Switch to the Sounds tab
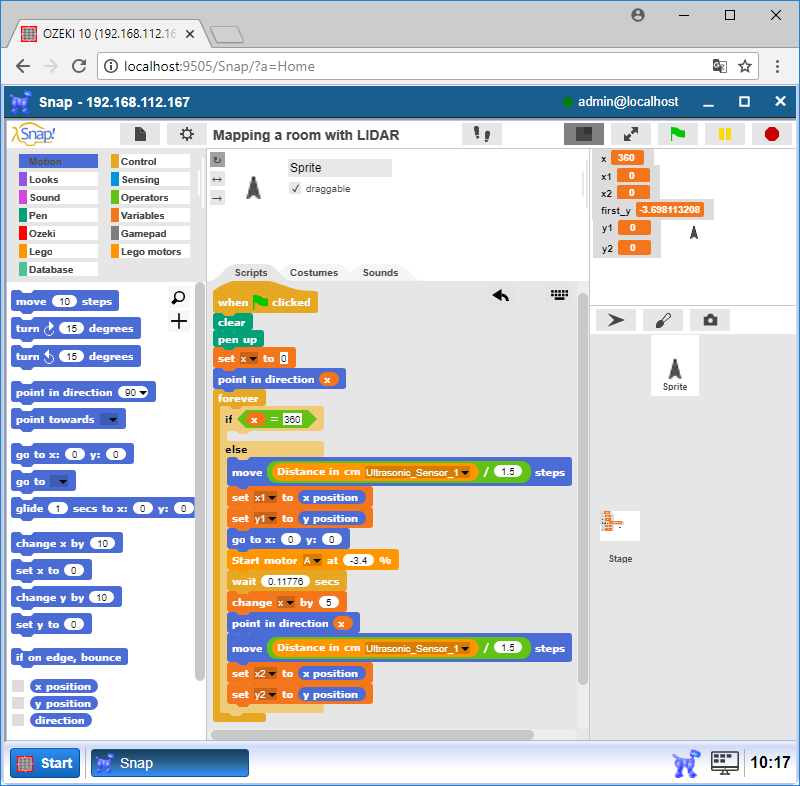Screen dimensions: 800x786 pos(380,272)
